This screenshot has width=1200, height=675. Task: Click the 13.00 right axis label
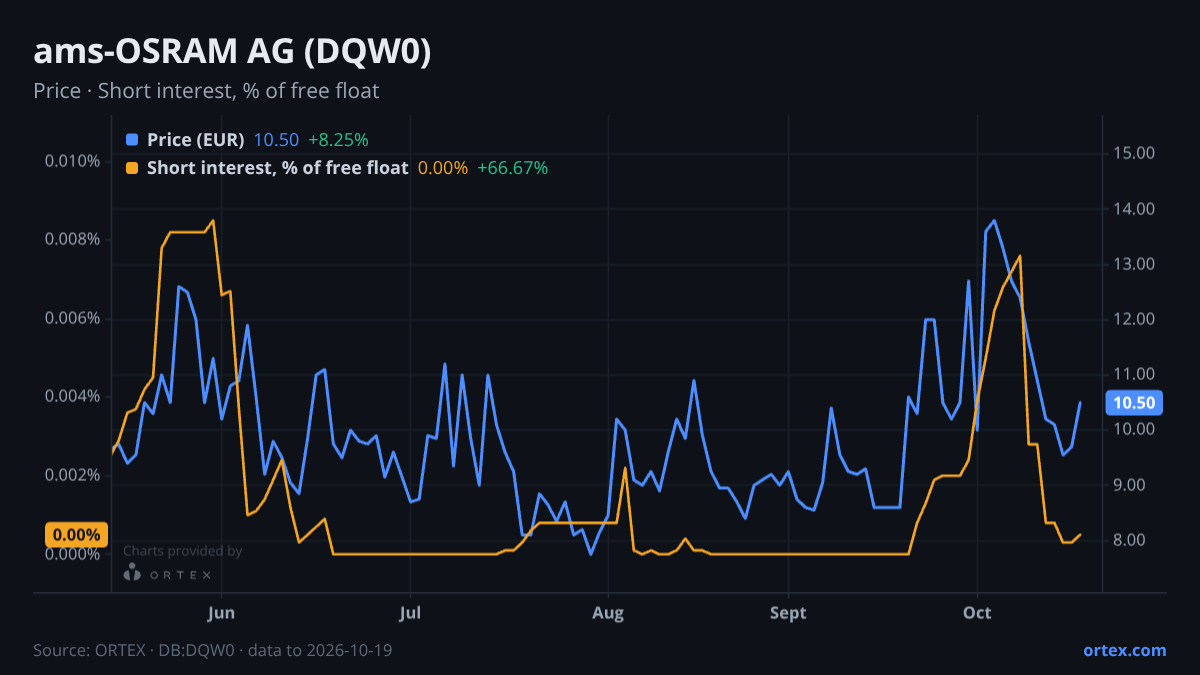click(1134, 264)
